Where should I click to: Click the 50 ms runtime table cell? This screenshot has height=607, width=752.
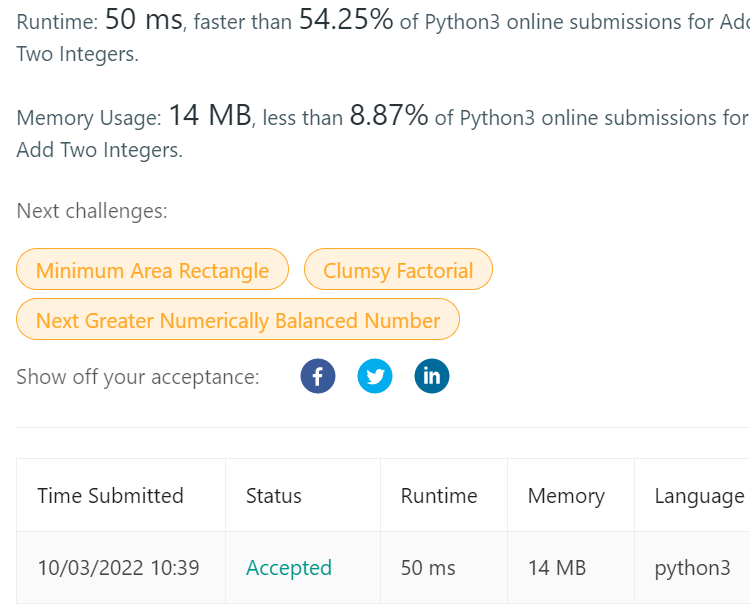coord(428,568)
